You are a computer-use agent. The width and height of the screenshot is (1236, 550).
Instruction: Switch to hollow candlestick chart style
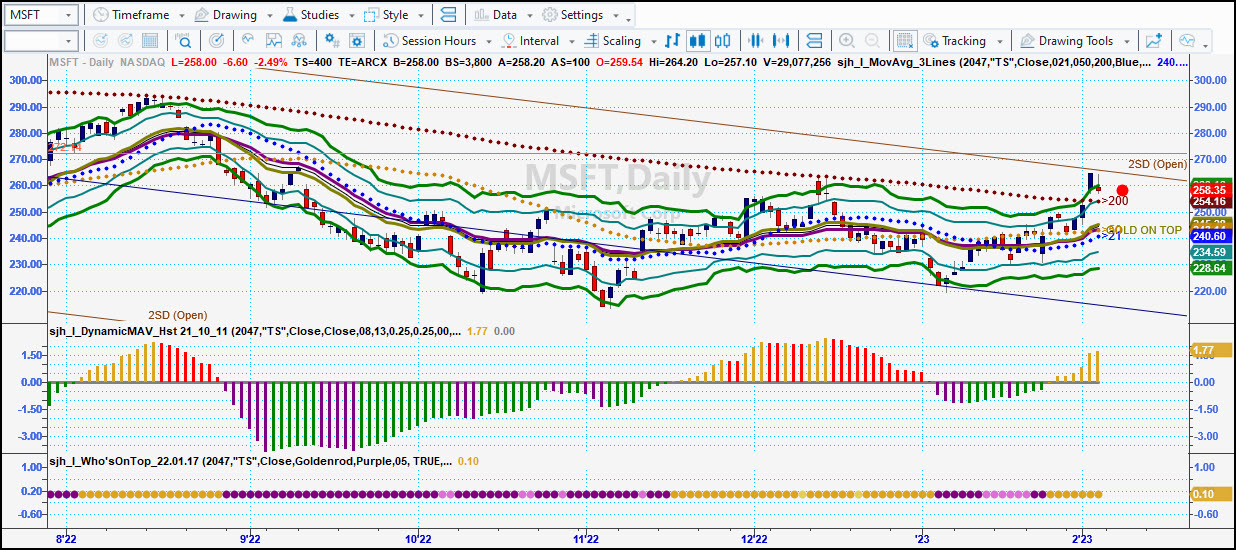(x=723, y=41)
